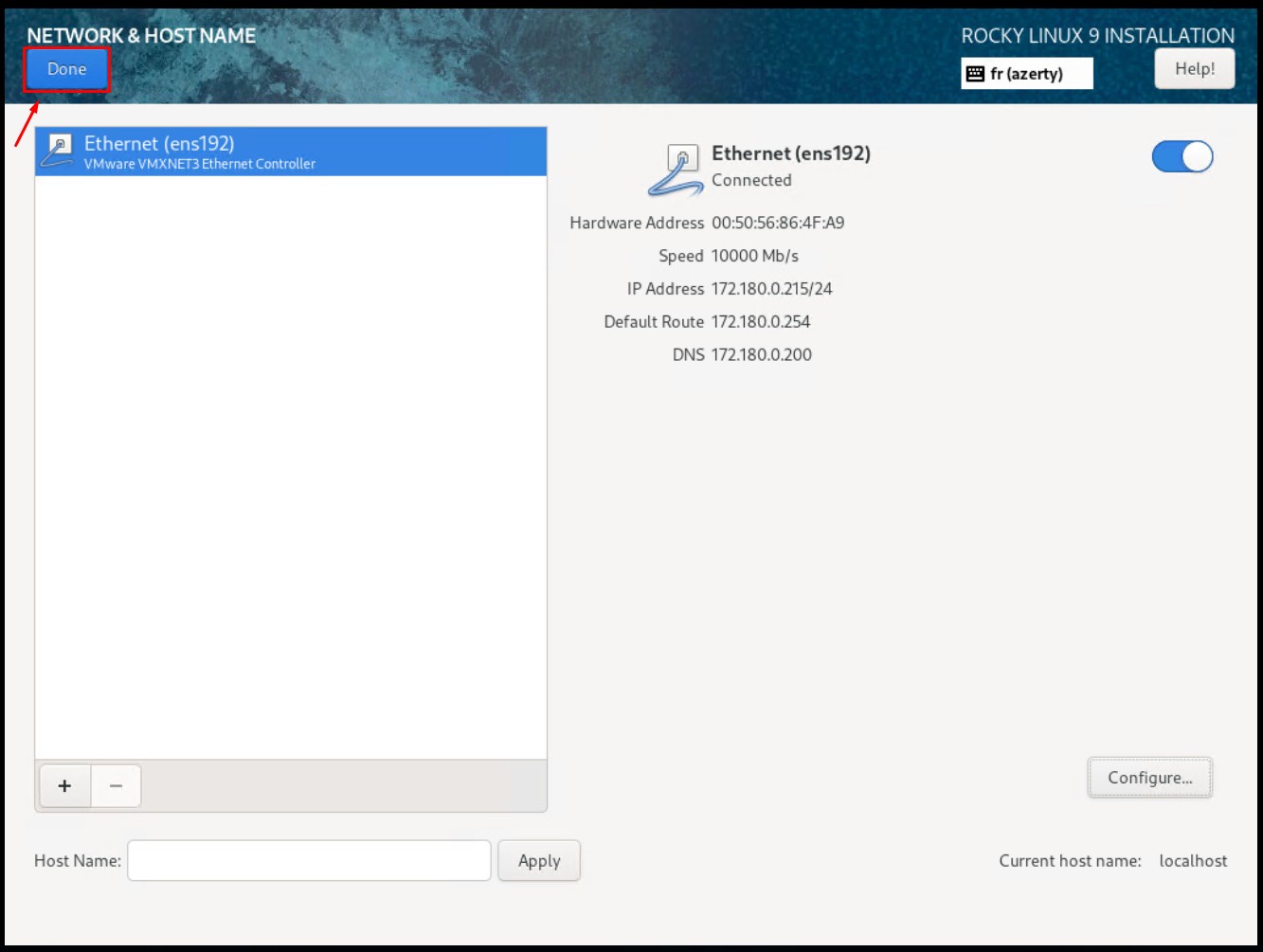The height and width of the screenshot is (952, 1263).
Task: Click the default route value 172.180.0.254
Action: pos(761,322)
